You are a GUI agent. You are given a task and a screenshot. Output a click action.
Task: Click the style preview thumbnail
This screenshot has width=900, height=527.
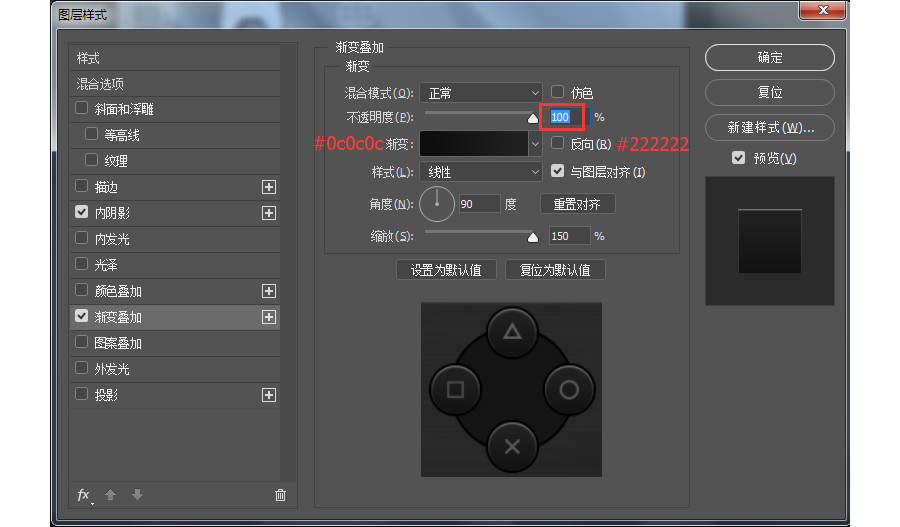point(770,241)
